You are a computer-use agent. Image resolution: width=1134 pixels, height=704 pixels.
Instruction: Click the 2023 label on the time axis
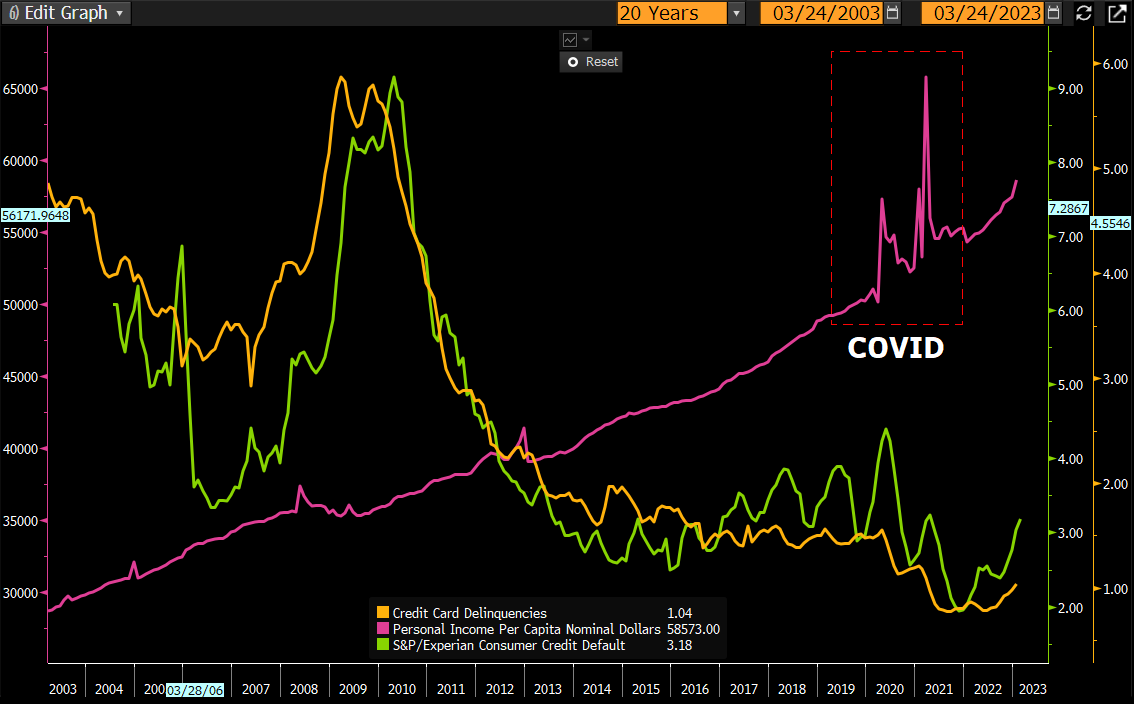(x=1032, y=689)
